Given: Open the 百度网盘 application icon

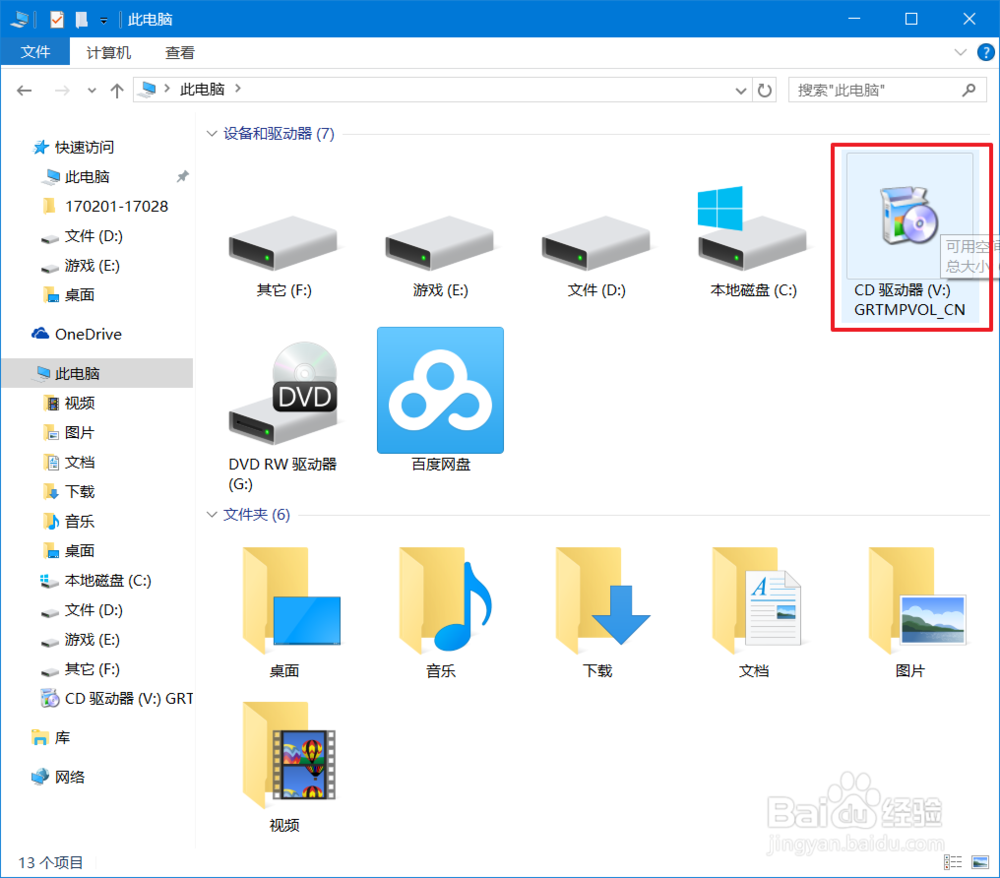Looking at the screenshot, I should pyautogui.click(x=440, y=390).
